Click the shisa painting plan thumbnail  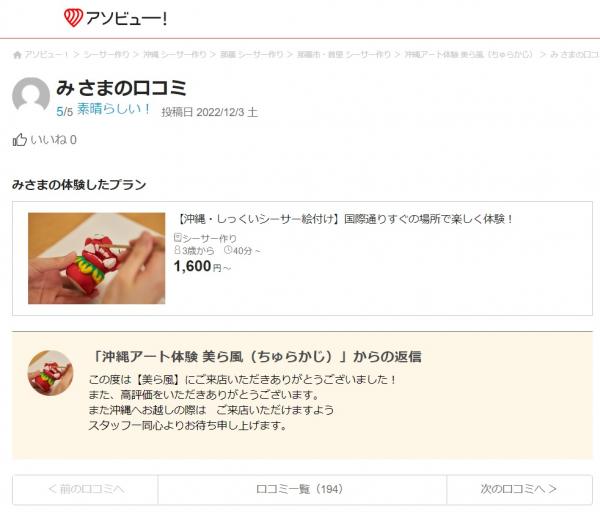tap(97, 258)
